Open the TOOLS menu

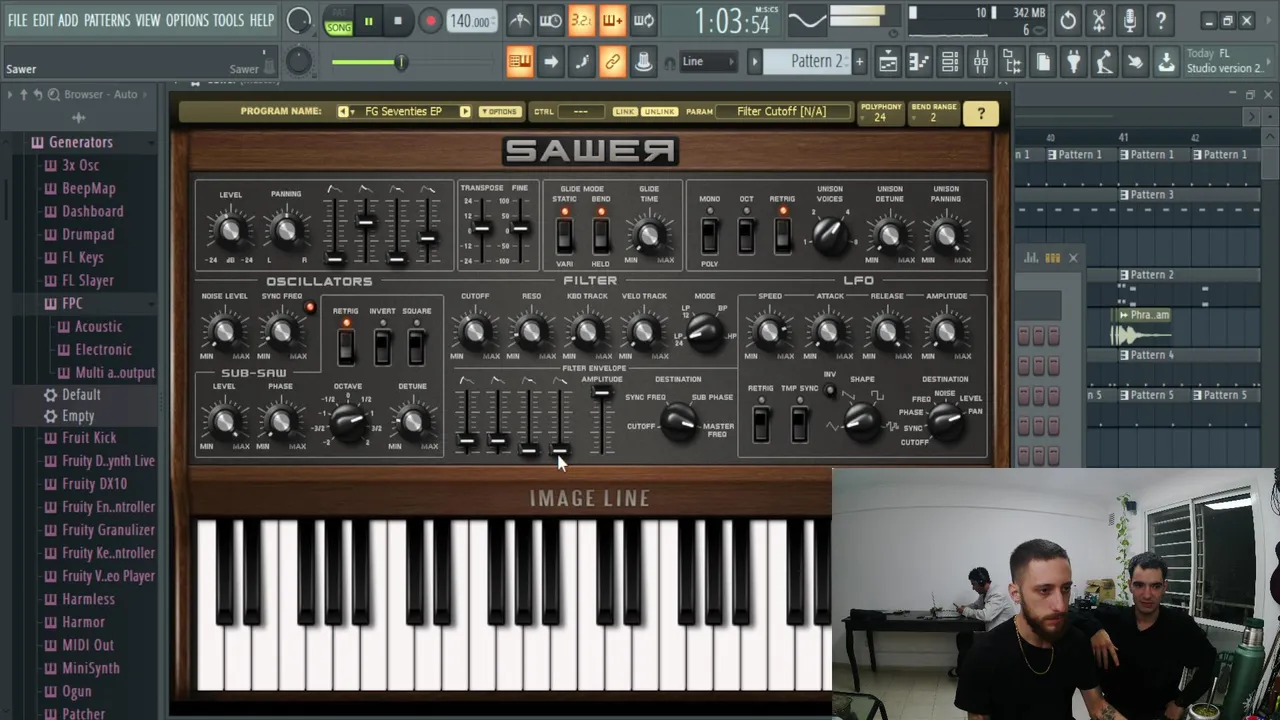coord(228,20)
